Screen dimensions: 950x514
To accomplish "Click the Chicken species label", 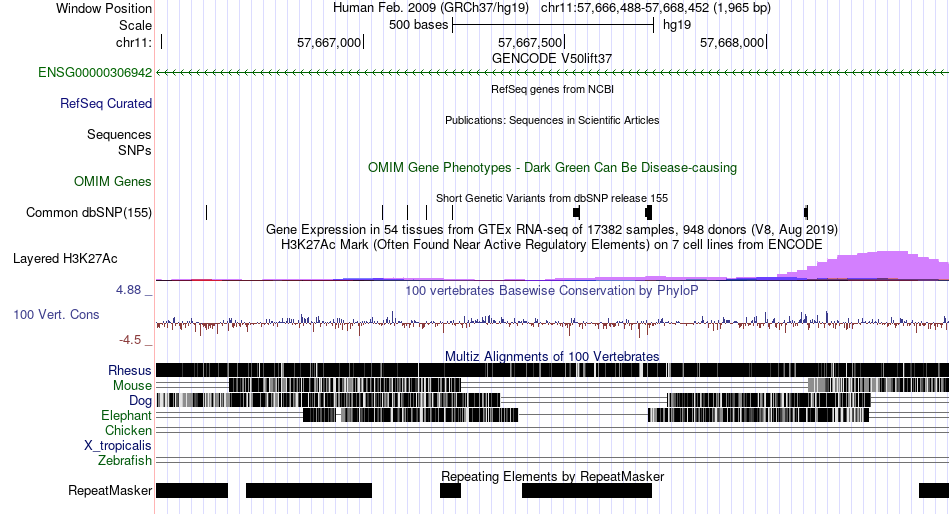I will [128, 430].
